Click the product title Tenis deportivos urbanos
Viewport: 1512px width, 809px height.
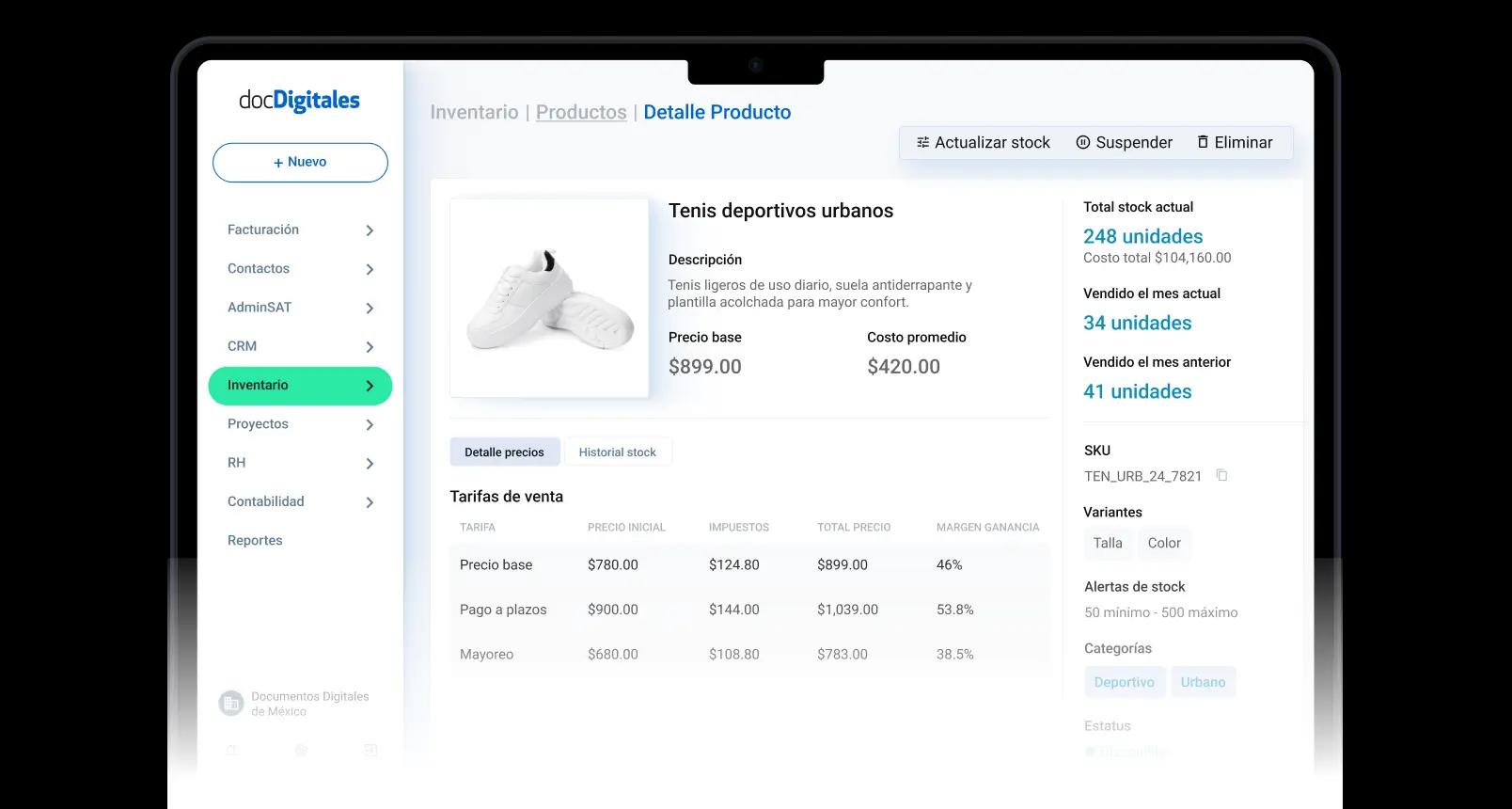click(x=781, y=211)
